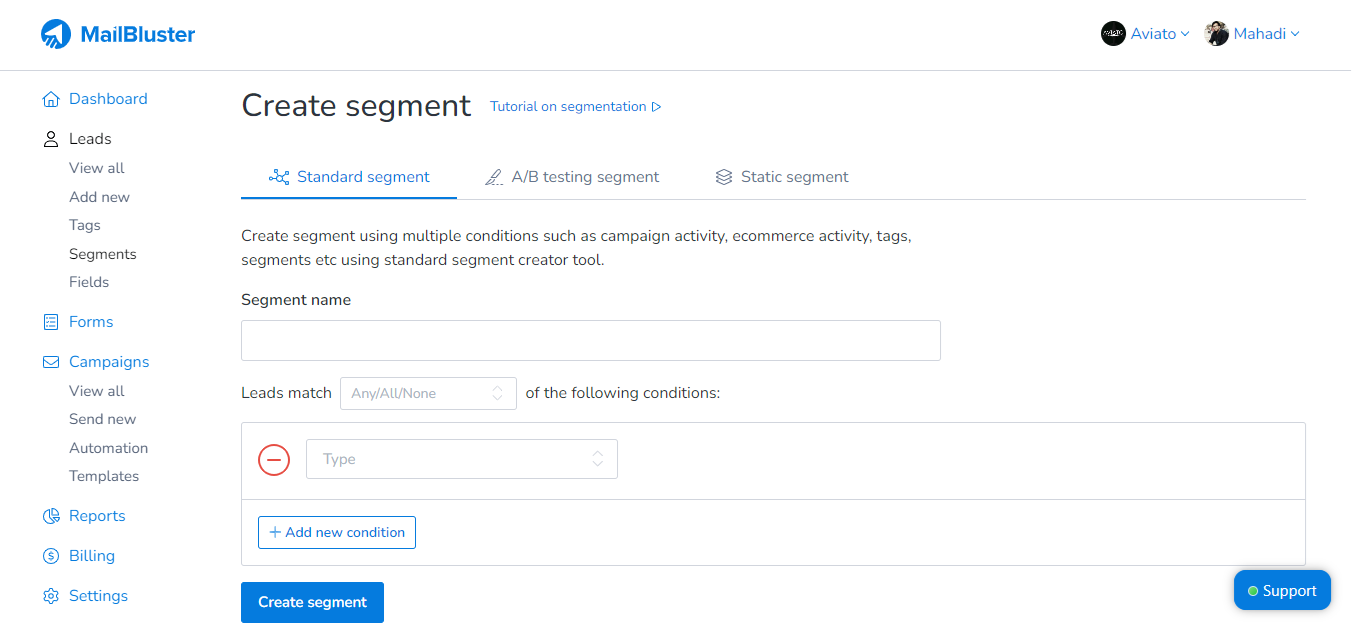
Task: Click the MailBluster logo
Action: (x=117, y=32)
